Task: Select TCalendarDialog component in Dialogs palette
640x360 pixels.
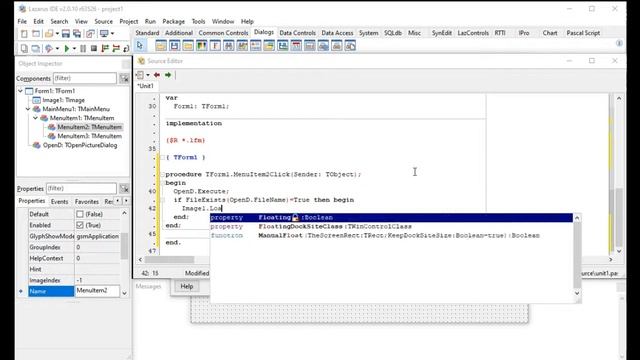Action: pos(296,45)
